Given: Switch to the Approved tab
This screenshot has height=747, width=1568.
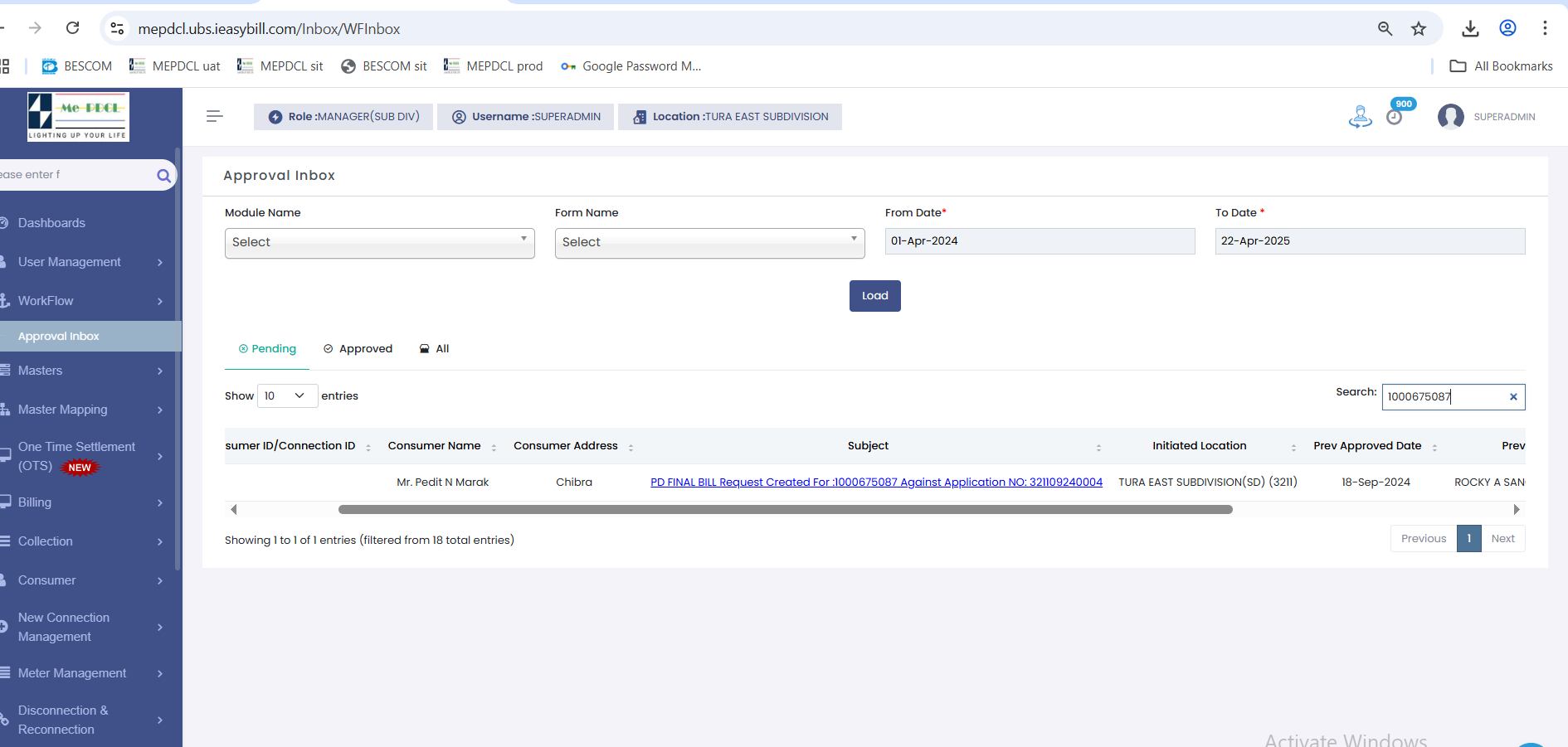Looking at the screenshot, I should coord(358,349).
